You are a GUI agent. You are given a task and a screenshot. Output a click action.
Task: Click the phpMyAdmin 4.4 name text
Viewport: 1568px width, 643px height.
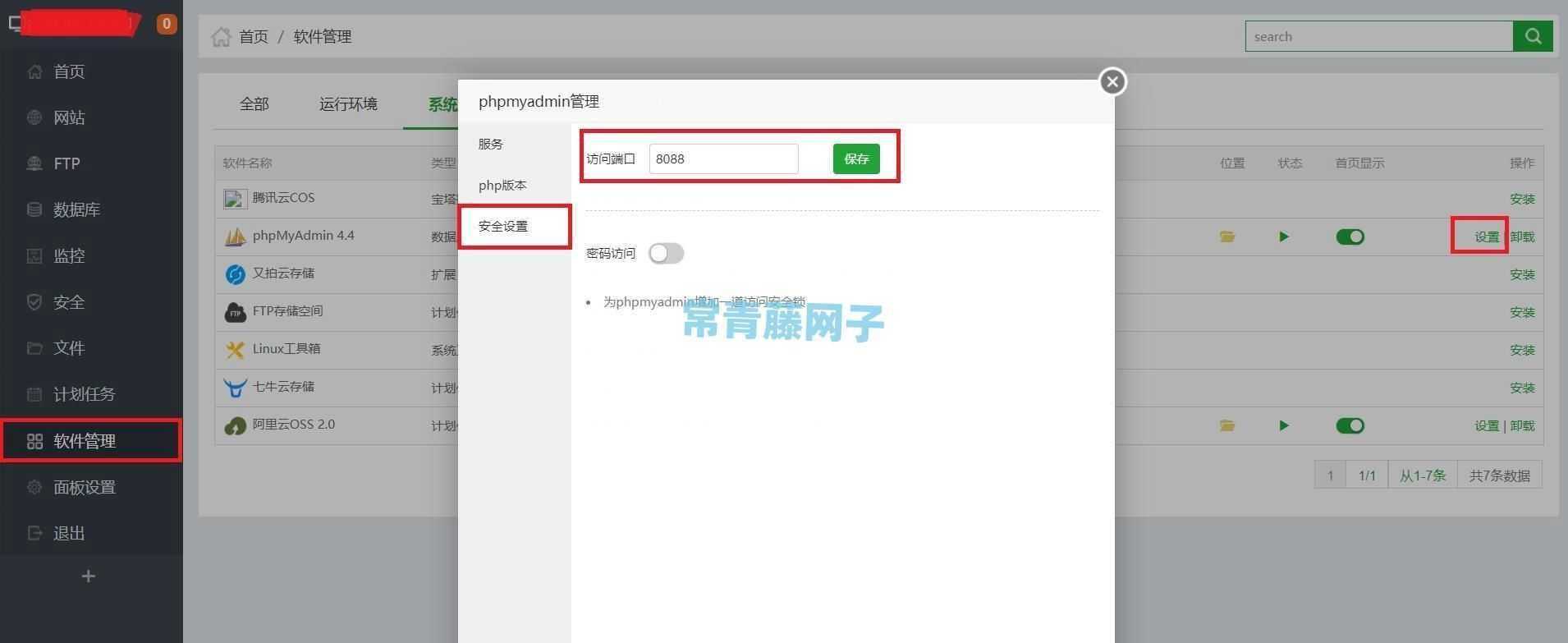304,236
